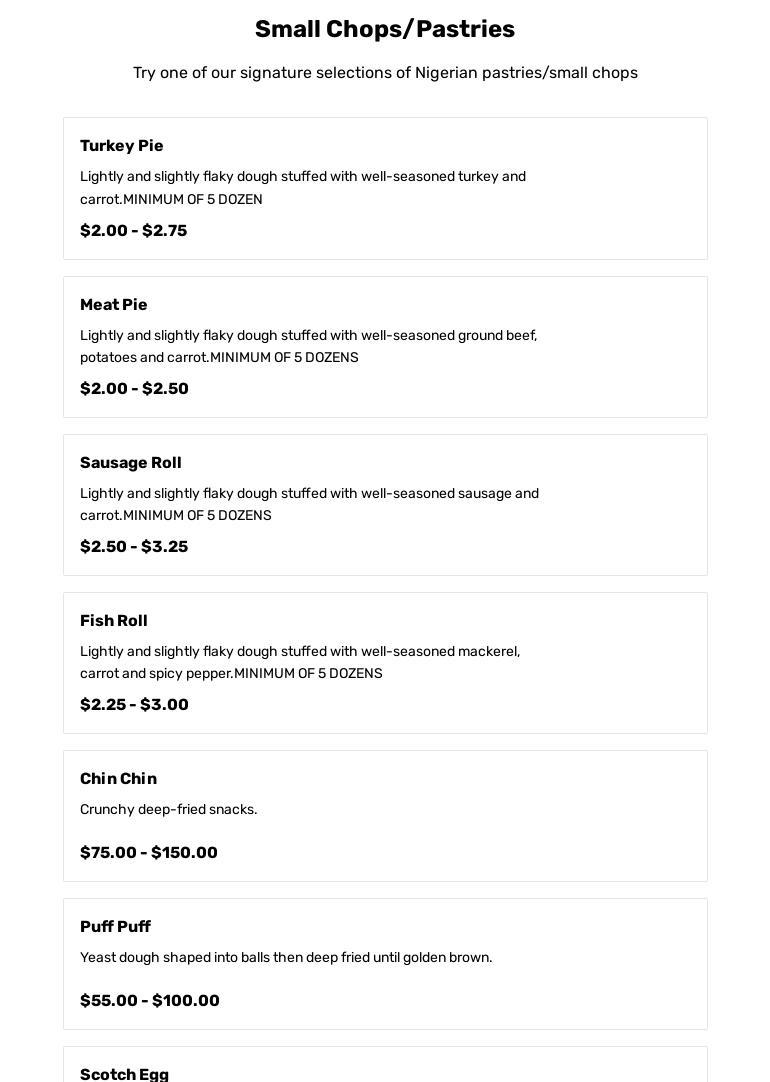770x1082 pixels.
Task: Click the Fish Roll mackerel description
Action: pyautogui.click(x=300, y=662)
